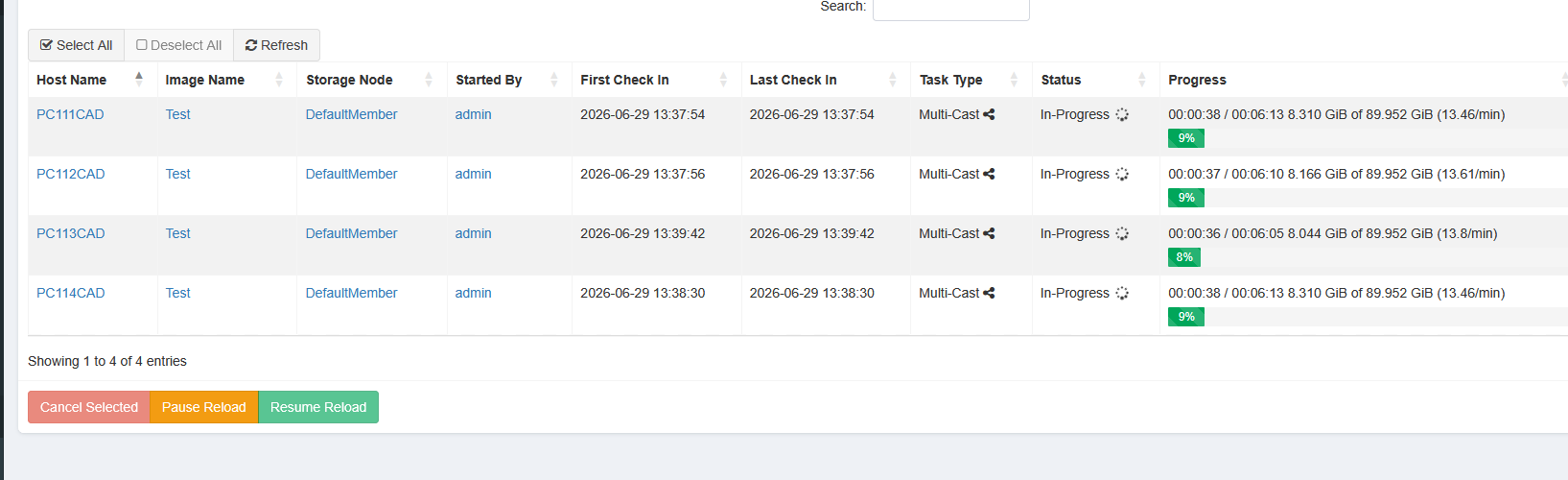
Task: Open host PC111CAD link
Action: (x=70, y=114)
